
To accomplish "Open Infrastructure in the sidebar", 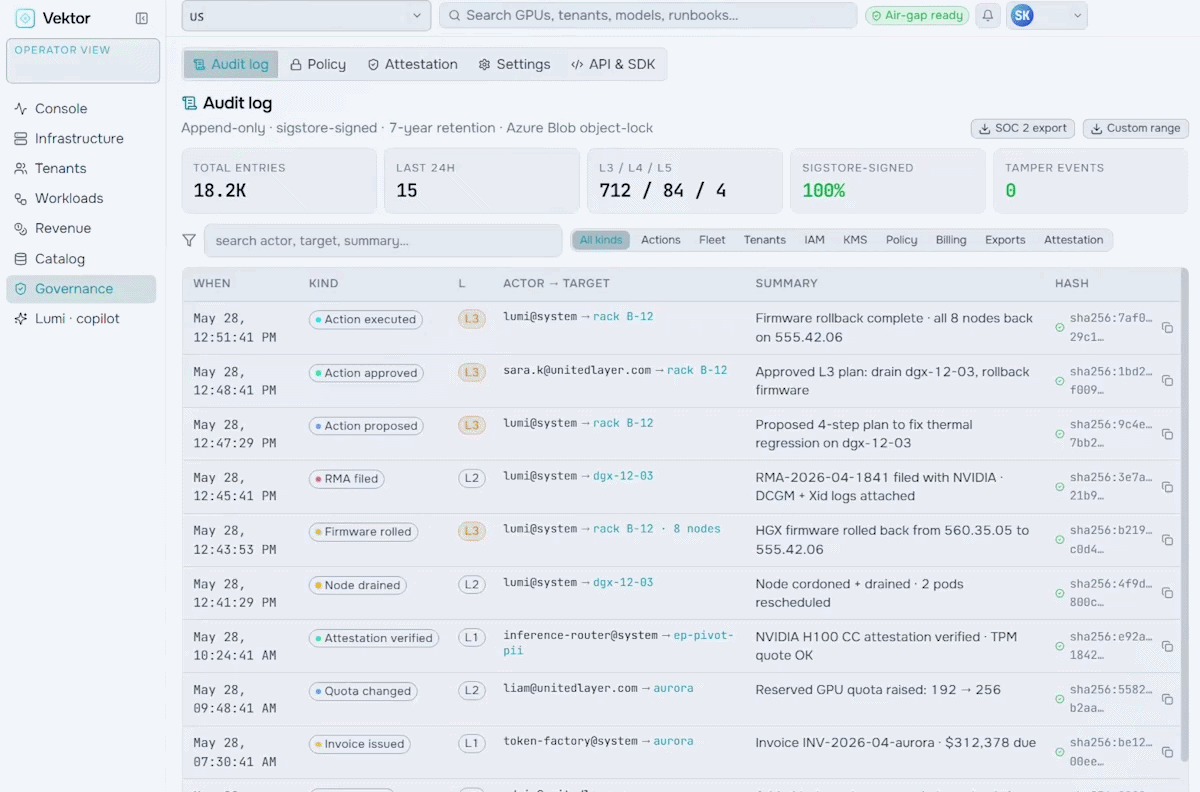I will click(81, 139).
